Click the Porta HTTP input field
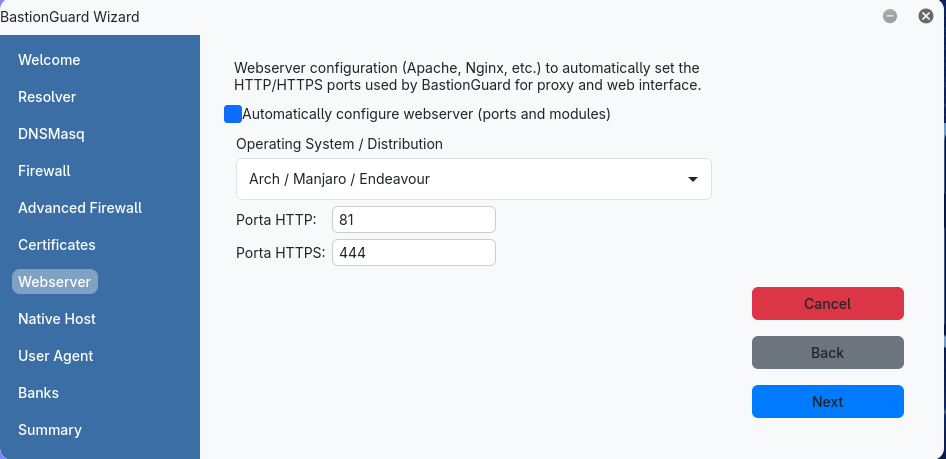The image size is (946, 459). click(x=414, y=220)
